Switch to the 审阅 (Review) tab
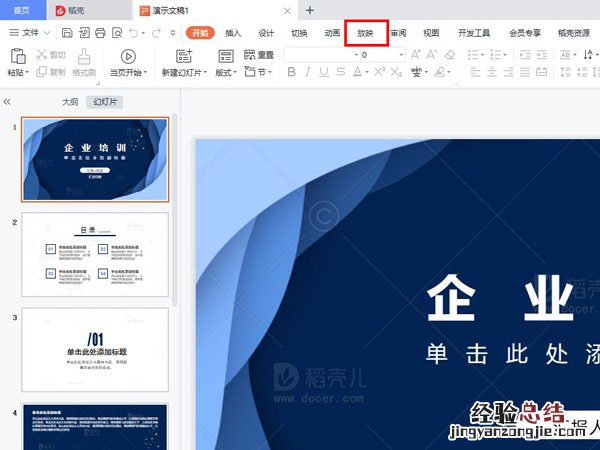600x450 pixels. pos(398,33)
